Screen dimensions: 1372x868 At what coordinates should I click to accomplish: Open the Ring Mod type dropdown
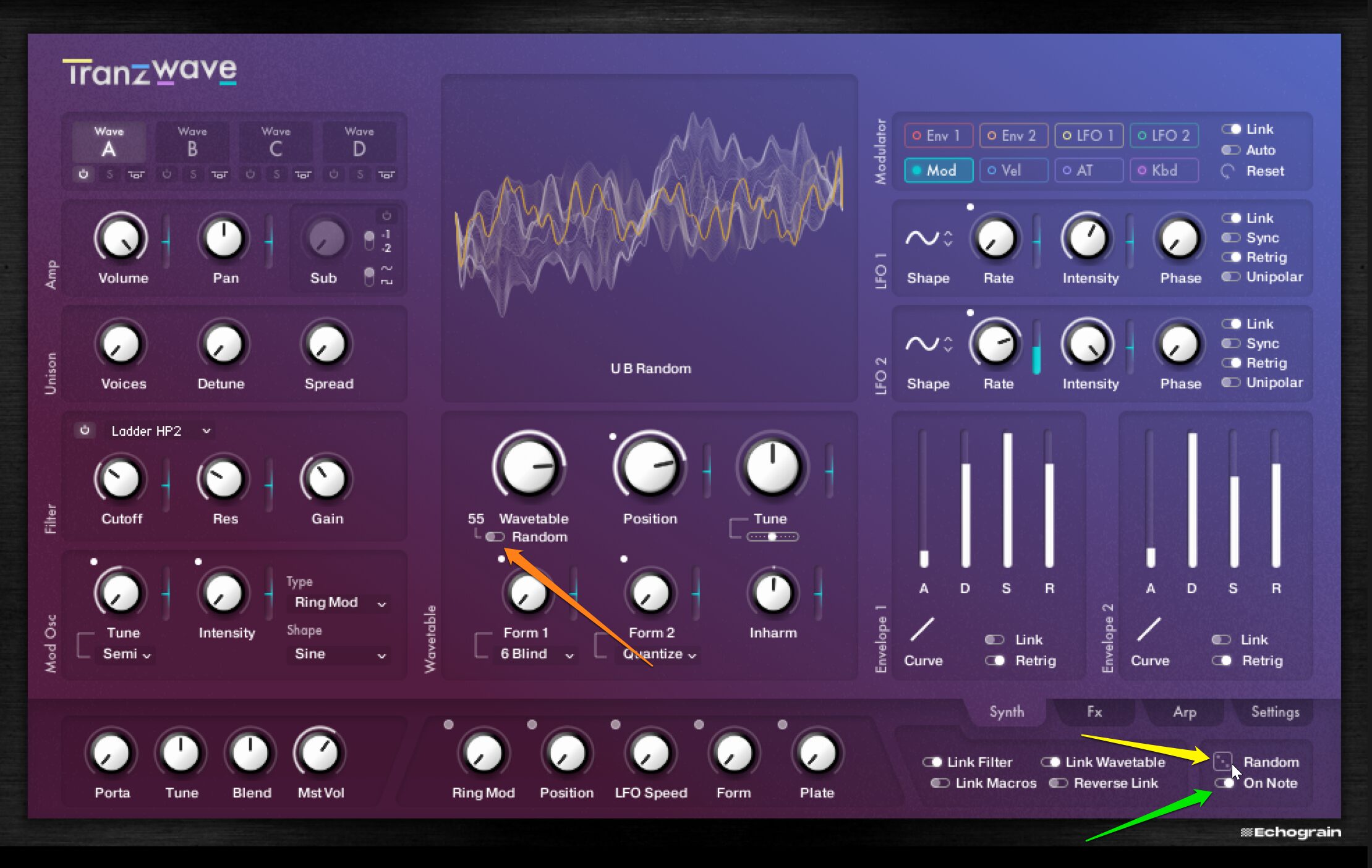pyautogui.click(x=340, y=603)
